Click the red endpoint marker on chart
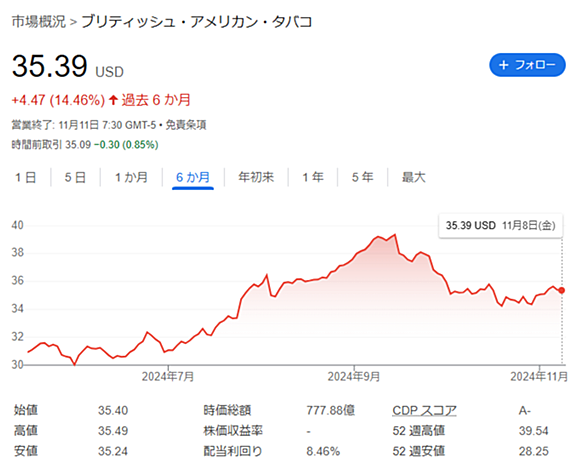Viewport: 586px width, 466px height. click(x=561, y=290)
